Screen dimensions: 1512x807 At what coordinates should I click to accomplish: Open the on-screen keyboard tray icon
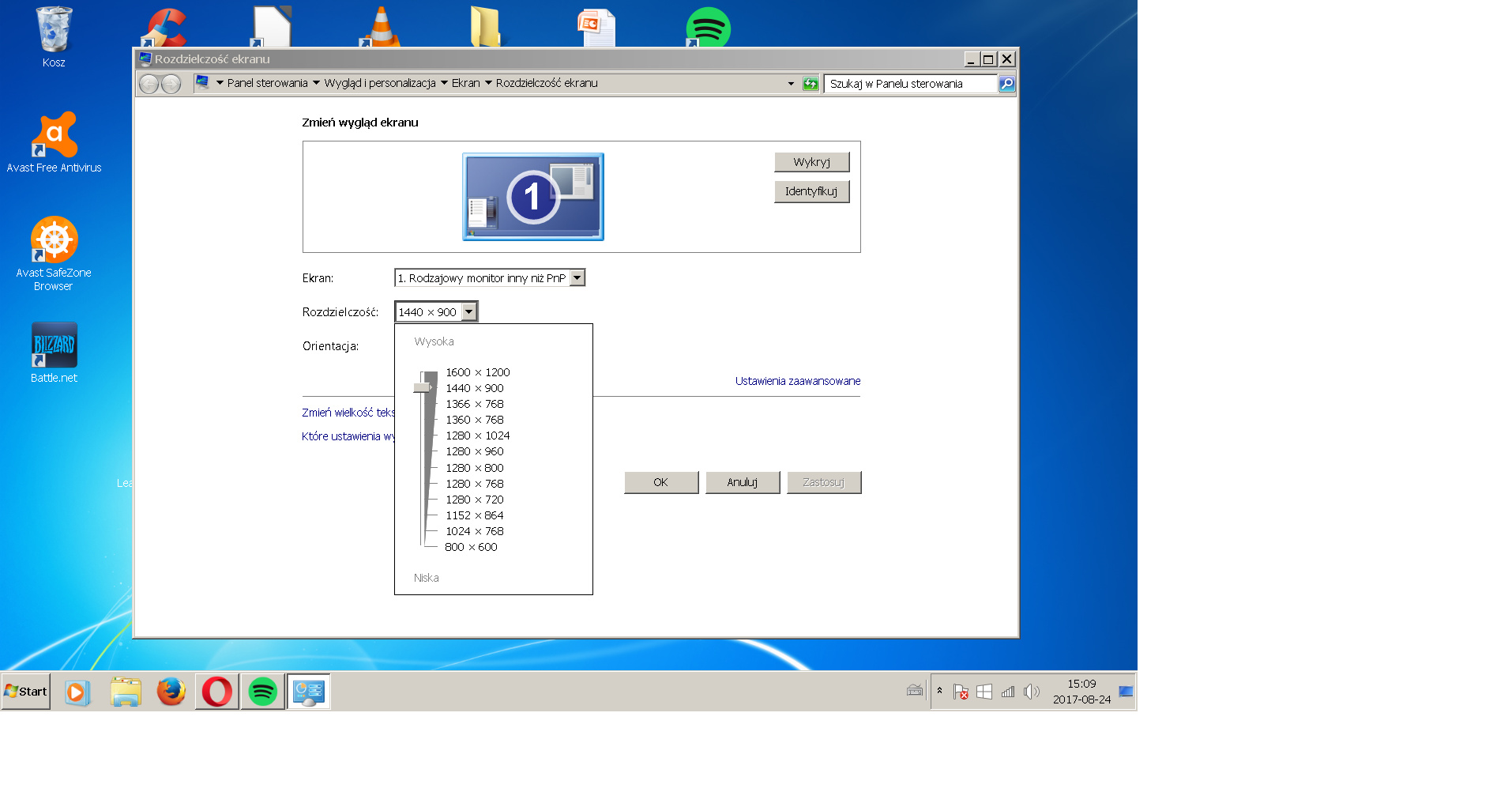click(x=915, y=691)
